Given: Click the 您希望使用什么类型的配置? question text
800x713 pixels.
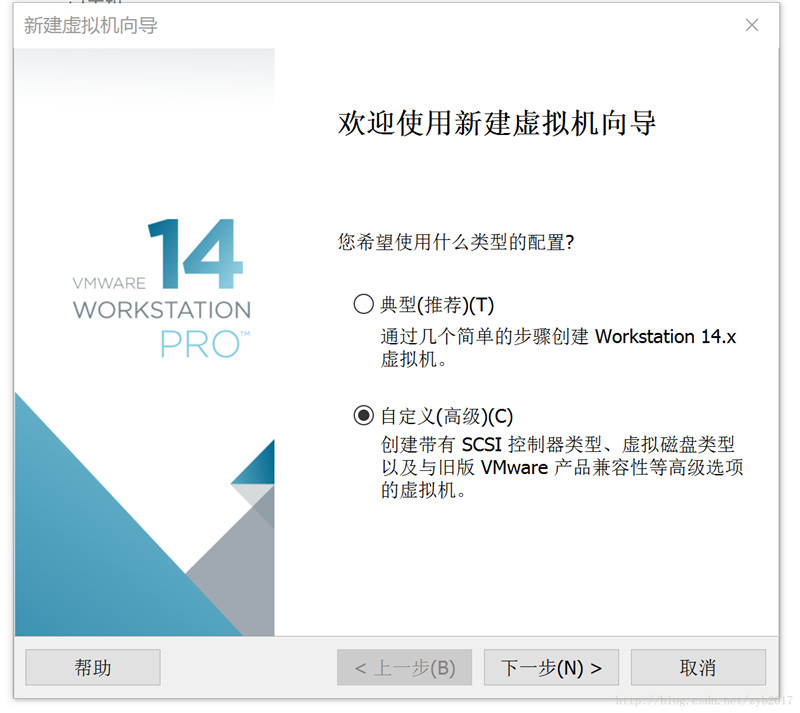Looking at the screenshot, I should (x=461, y=242).
